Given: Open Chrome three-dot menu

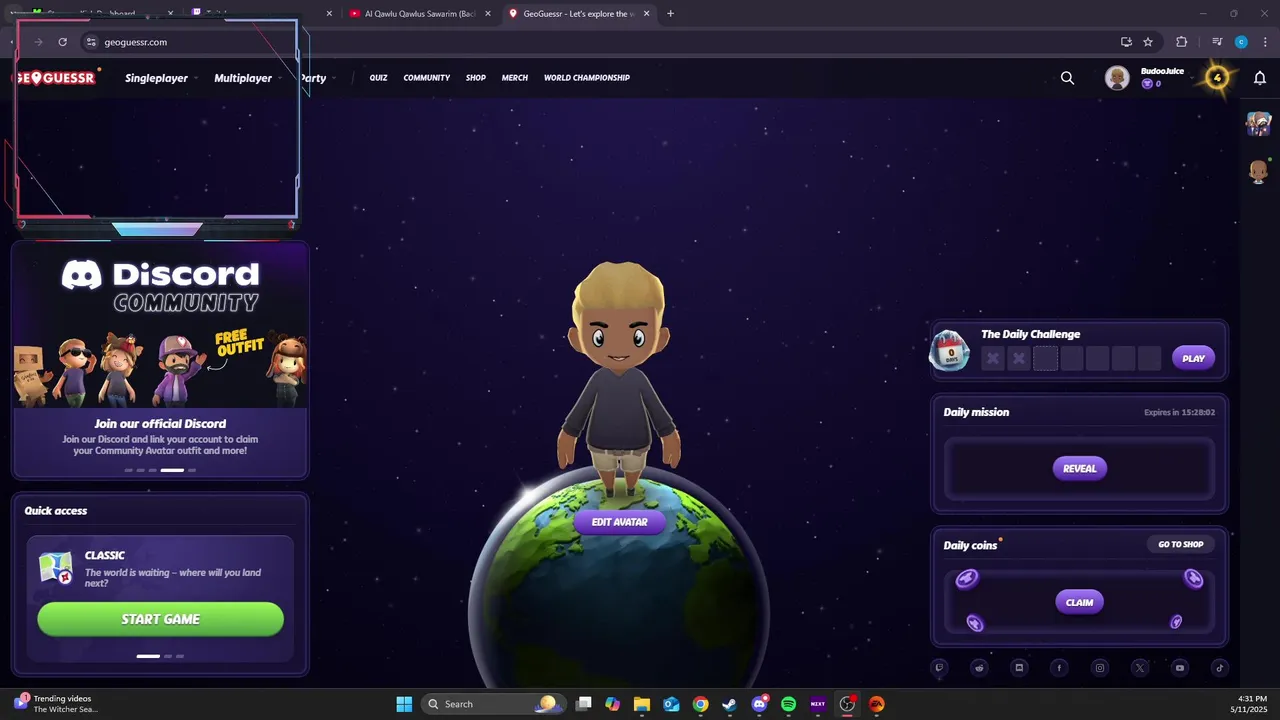Looking at the screenshot, I should (x=1266, y=42).
